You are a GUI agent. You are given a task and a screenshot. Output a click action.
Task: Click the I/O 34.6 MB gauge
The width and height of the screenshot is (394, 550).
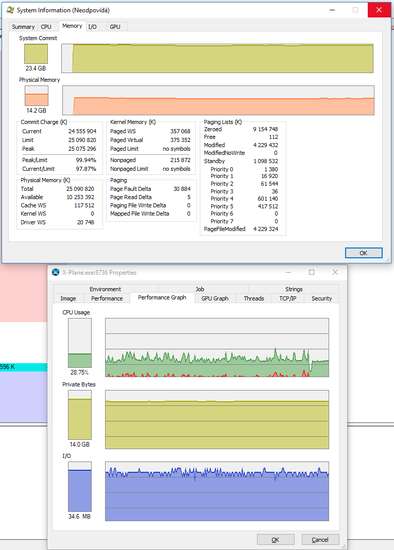pyautogui.click(x=80, y=487)
